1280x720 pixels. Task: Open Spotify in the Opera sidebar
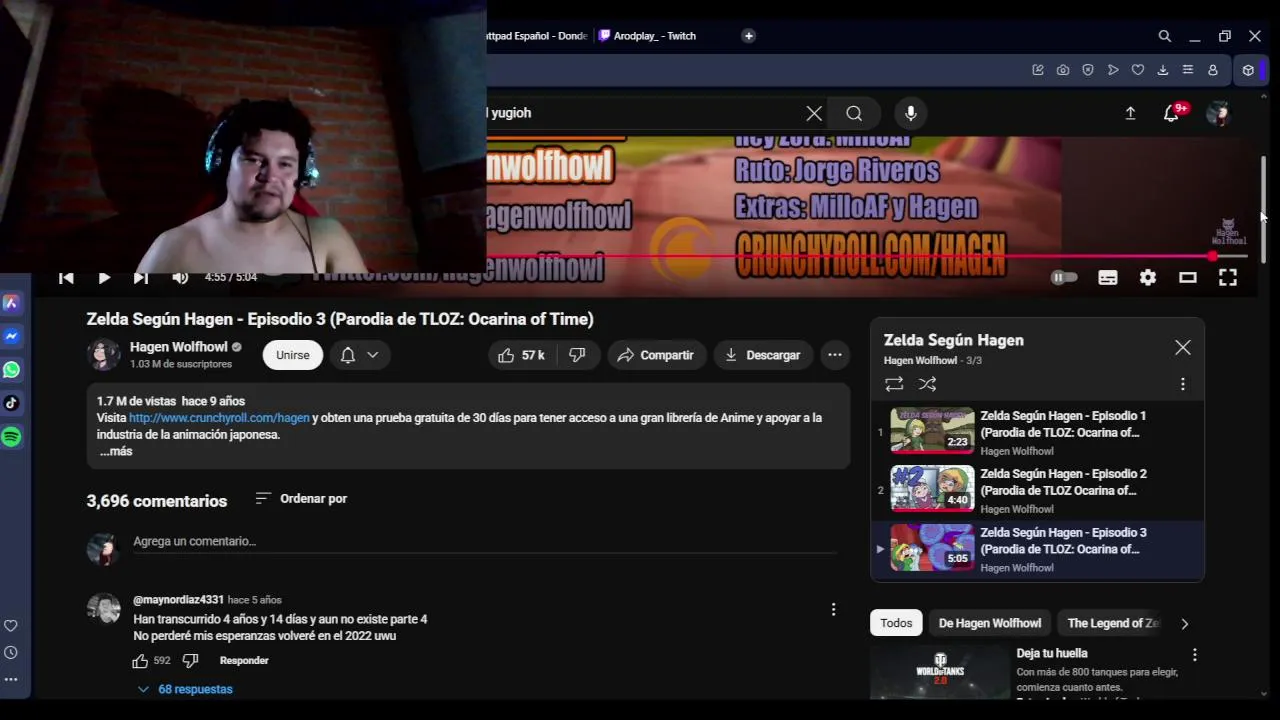tap(11, 437)
